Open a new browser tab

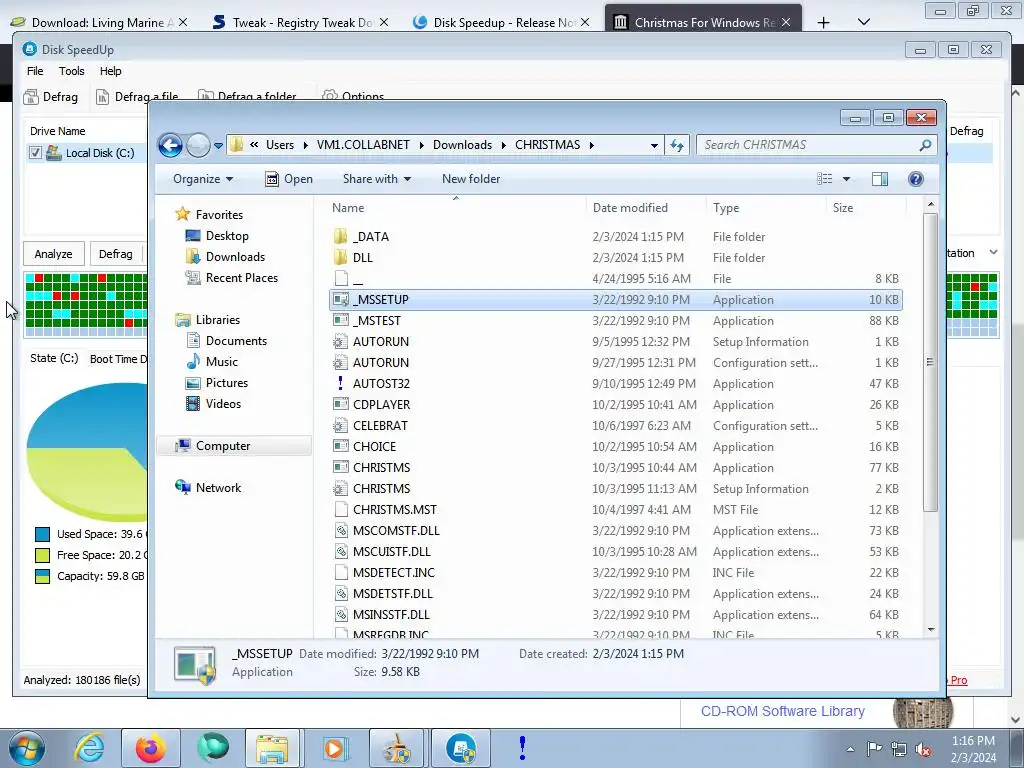824,22
